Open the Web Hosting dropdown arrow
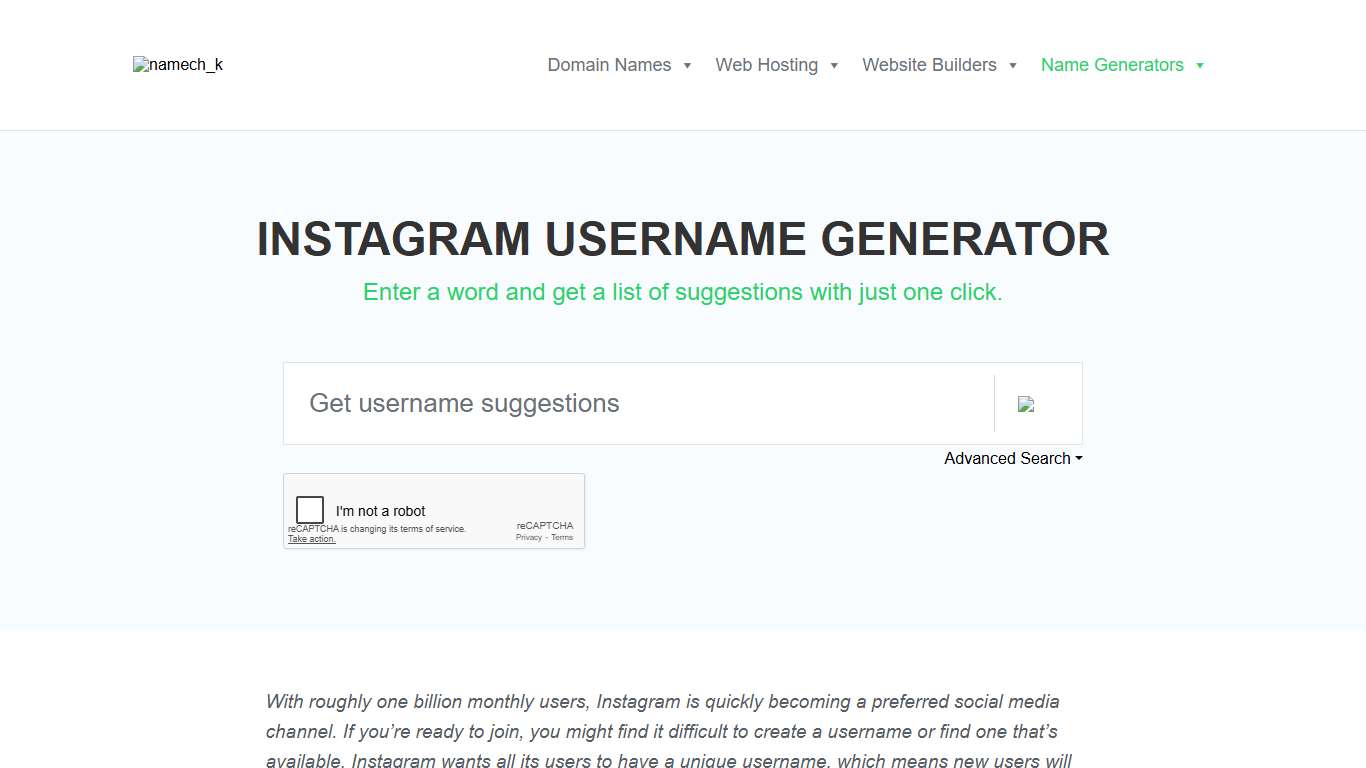 (835, 65)
